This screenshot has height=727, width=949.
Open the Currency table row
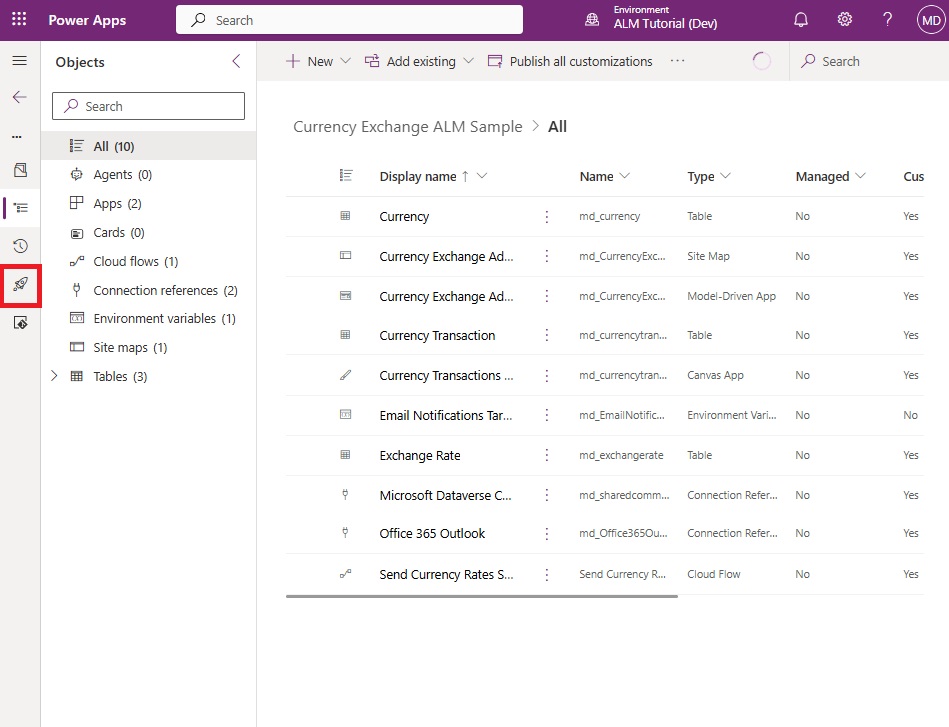(404, 217)
